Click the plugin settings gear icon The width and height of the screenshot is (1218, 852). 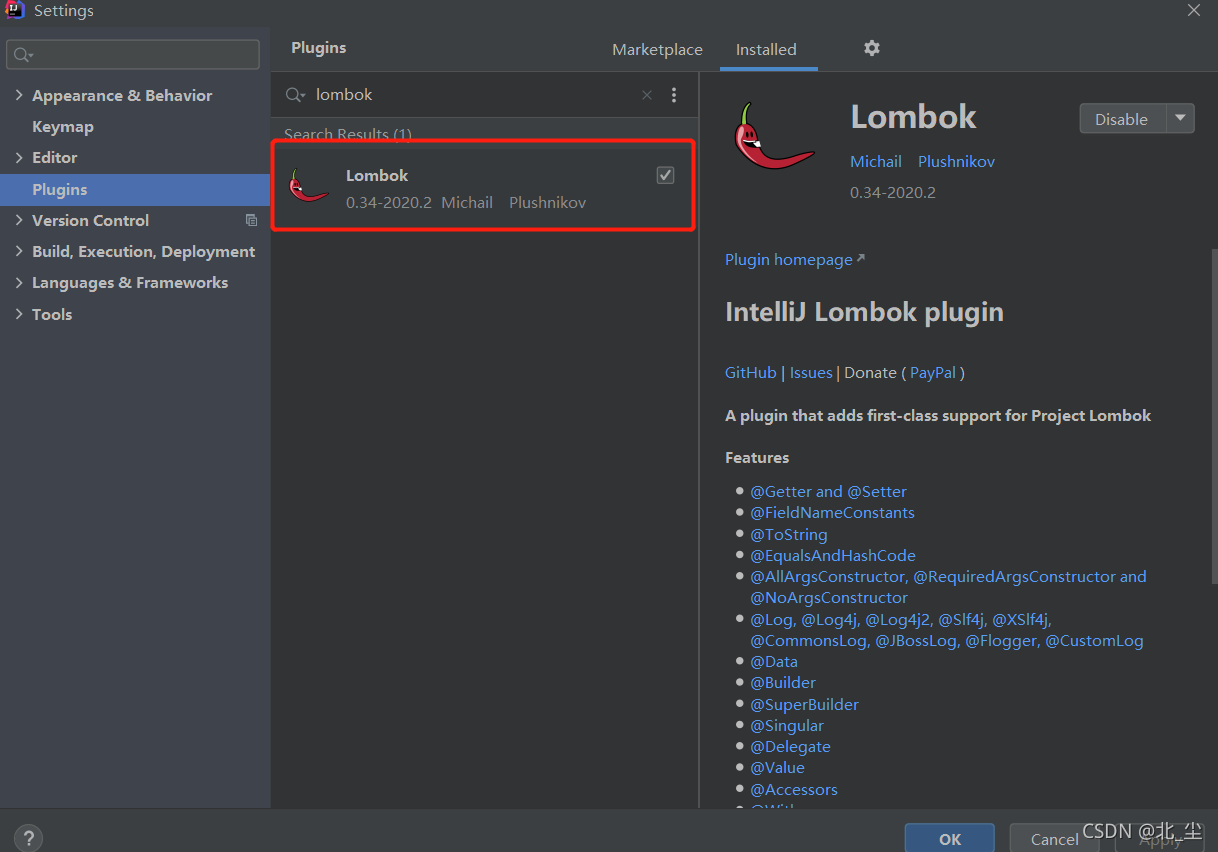[x=871, y=48]
